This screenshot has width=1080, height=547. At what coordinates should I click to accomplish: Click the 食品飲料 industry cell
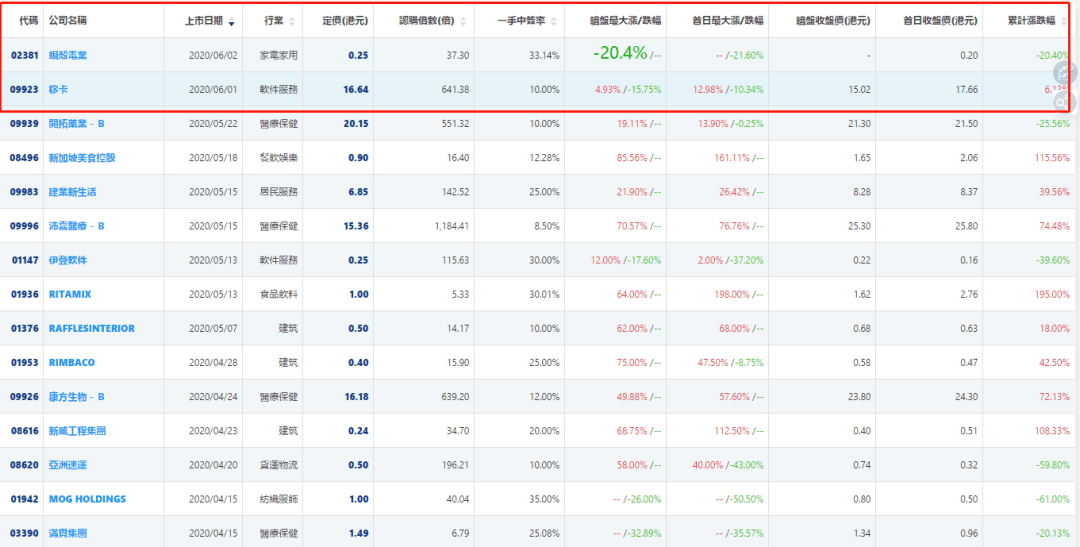point(278,294)
